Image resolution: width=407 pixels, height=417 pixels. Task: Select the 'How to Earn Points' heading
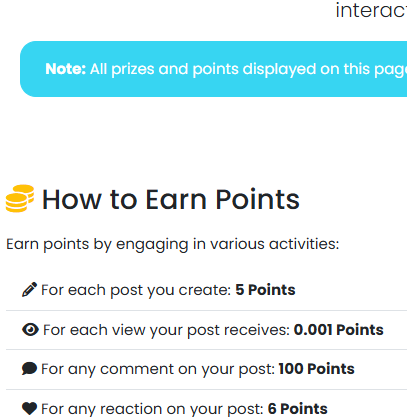171,199
